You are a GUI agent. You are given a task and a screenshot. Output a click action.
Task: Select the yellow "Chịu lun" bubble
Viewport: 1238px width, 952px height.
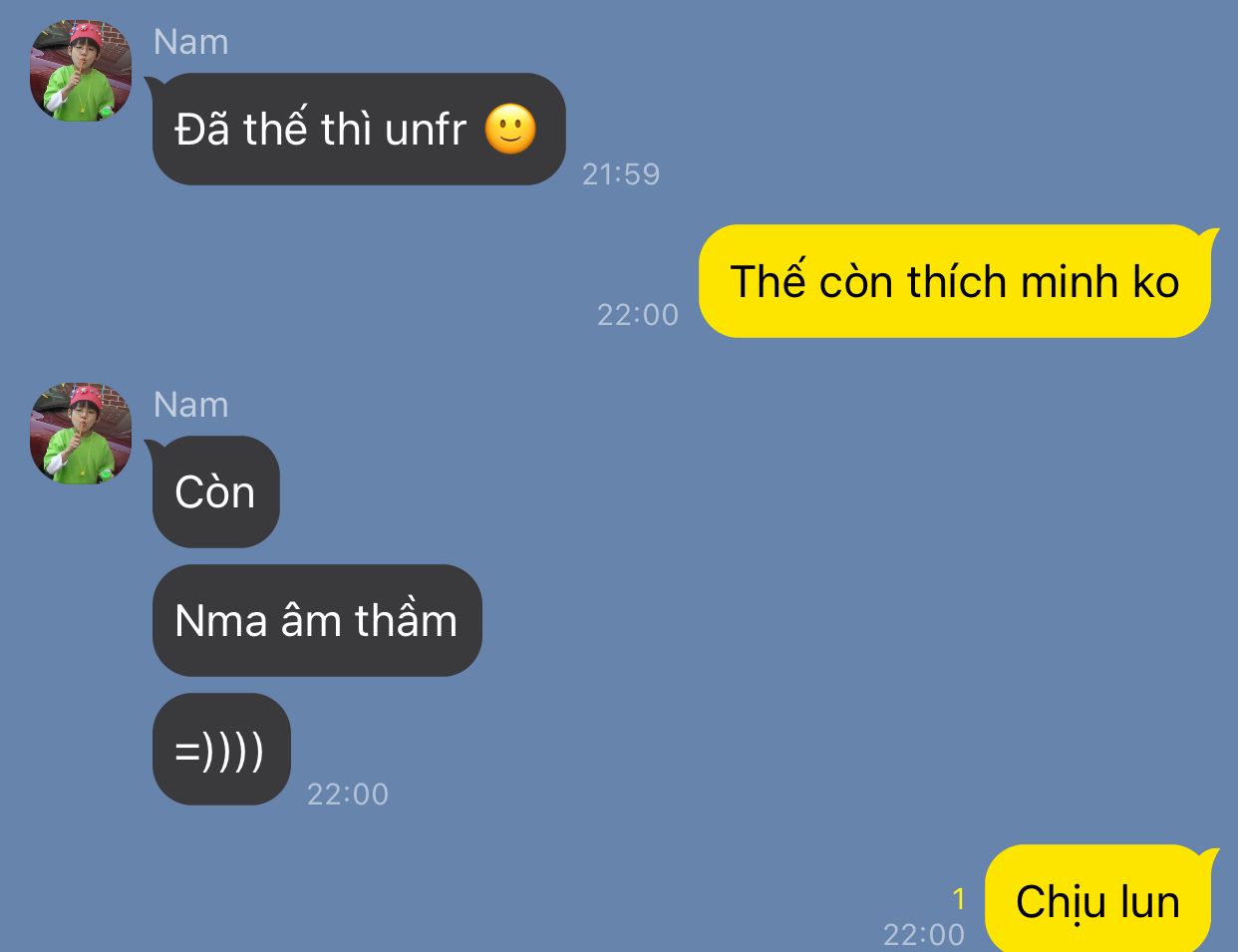click(x=1099, y=899)
